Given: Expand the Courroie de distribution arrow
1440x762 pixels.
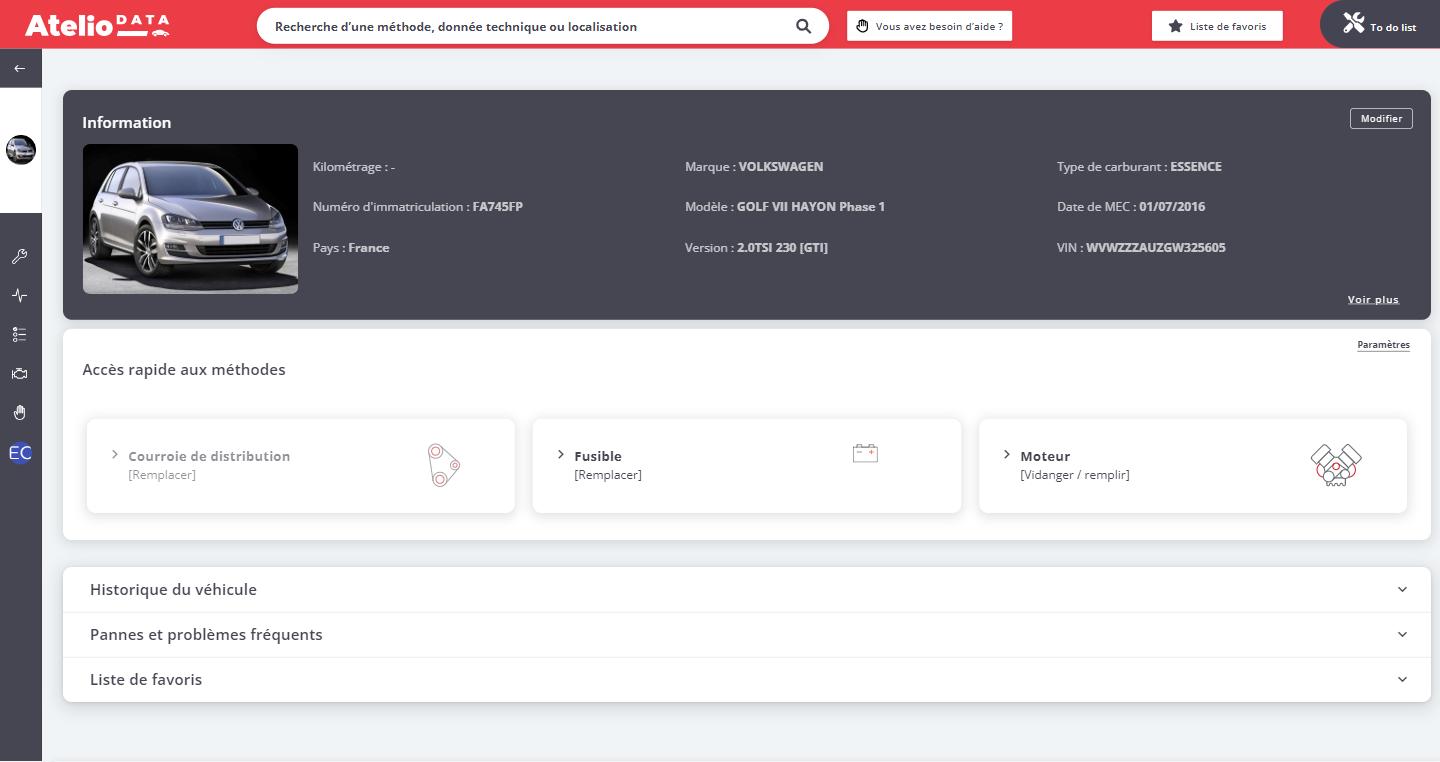Looking at the screenshot, I should pyautogui.click(x=115, y=455).
